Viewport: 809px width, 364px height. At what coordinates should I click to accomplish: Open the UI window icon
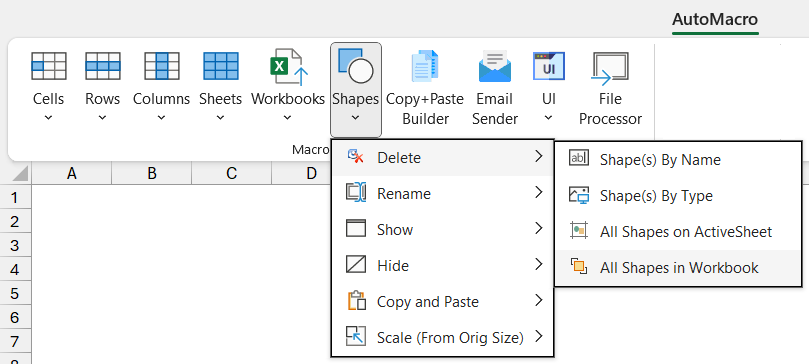[x=548, y=66]
